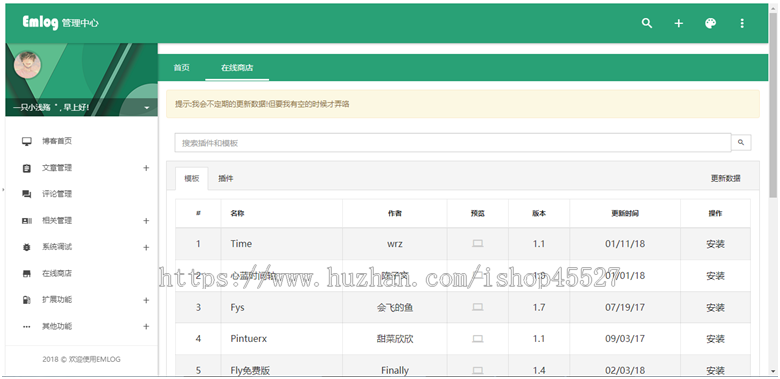Click the chat icon beside 评论管理
The width and height of the screenshot is (780, 379).
pyautogui.click(x=27, y=194)
